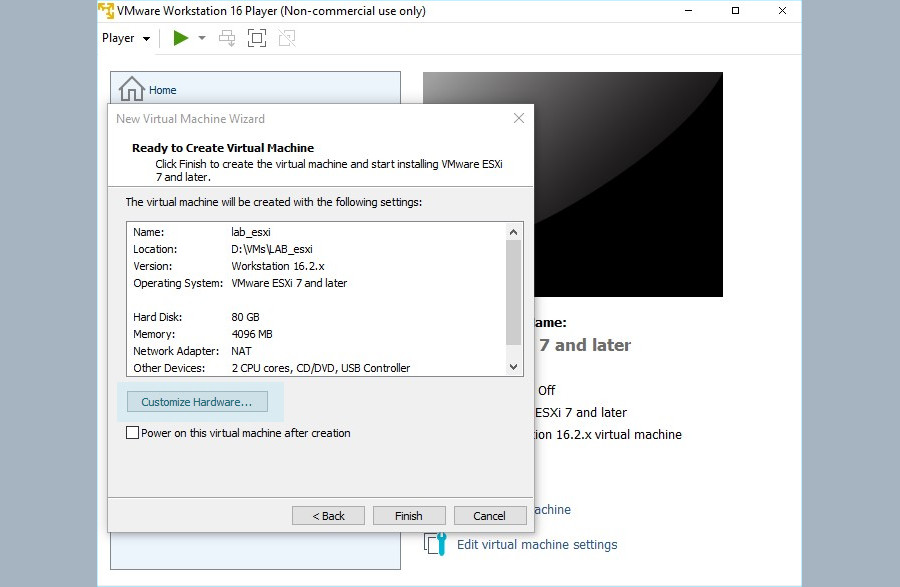Click the wrench settings icon
900x587 pixels.
pos(435,544)
